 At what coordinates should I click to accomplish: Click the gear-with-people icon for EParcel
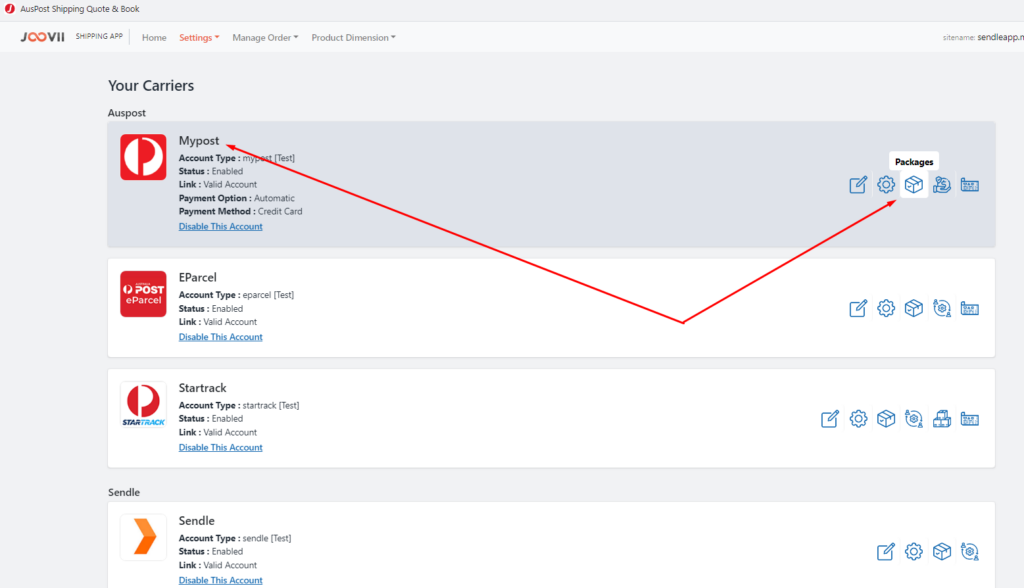[x=942, y=308]
